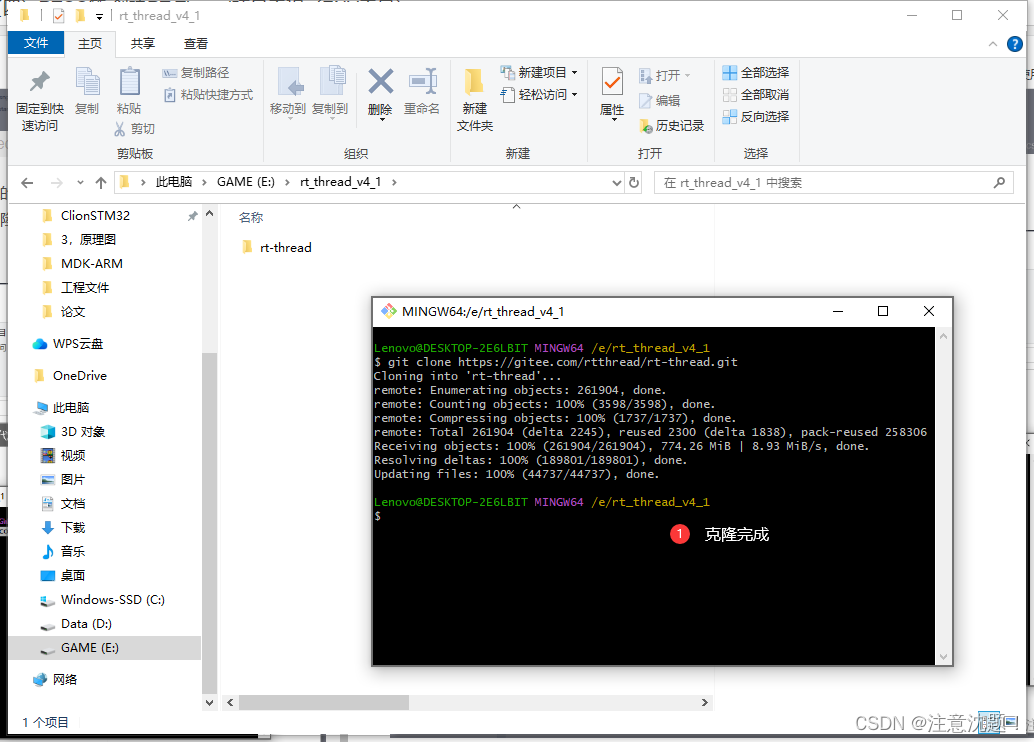Click Select none in the ribbon
1034x742 pixels.
pos(756,94)
